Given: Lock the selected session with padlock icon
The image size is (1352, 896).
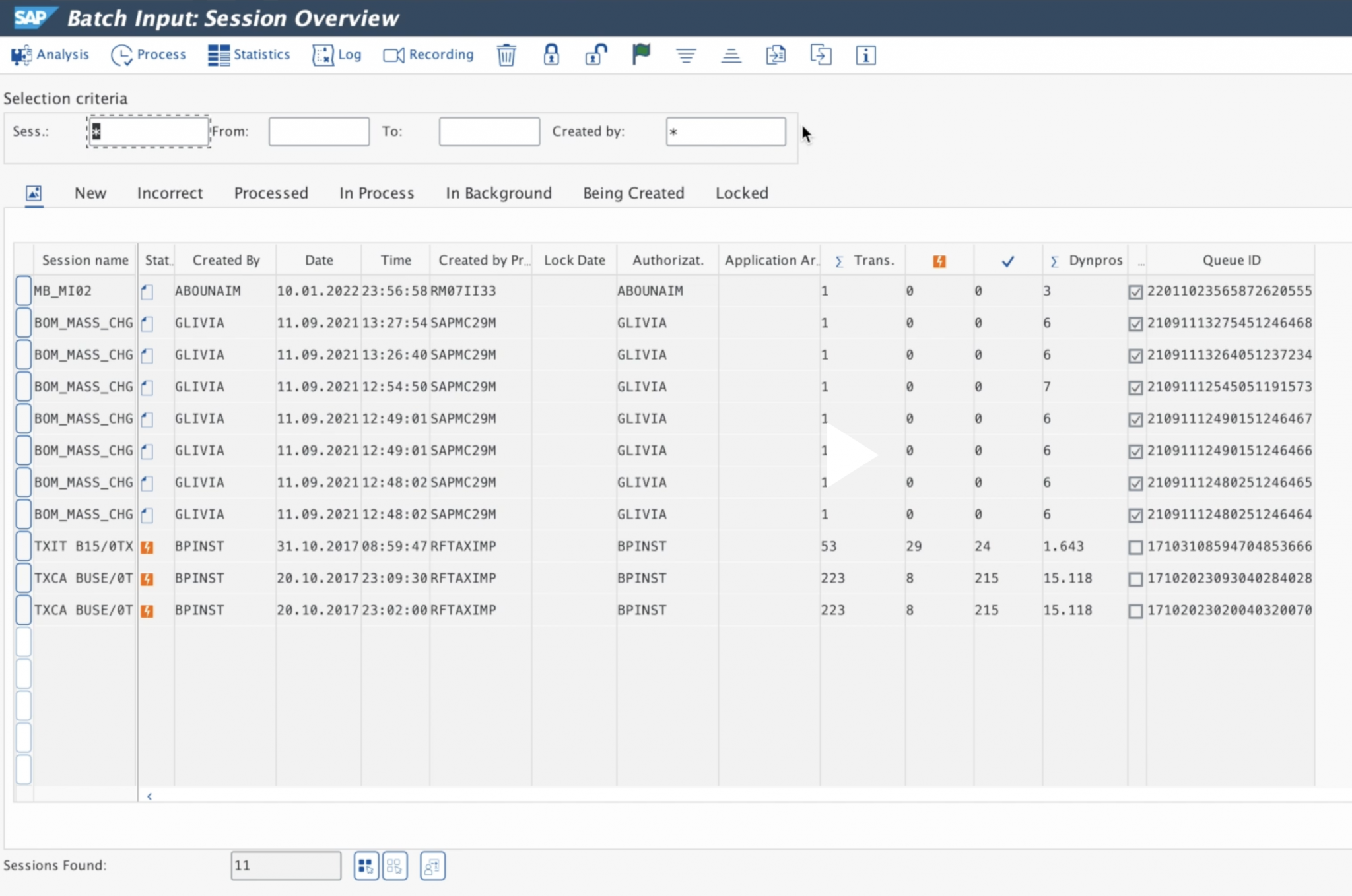Looking at the screenshot, I should (x=551, y=55).
